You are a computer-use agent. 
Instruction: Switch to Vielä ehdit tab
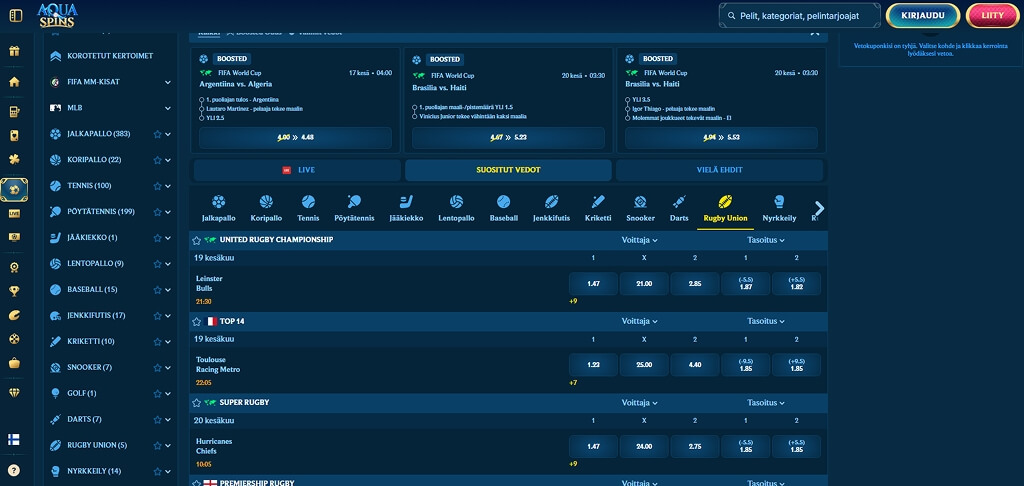tap(719, 170)
